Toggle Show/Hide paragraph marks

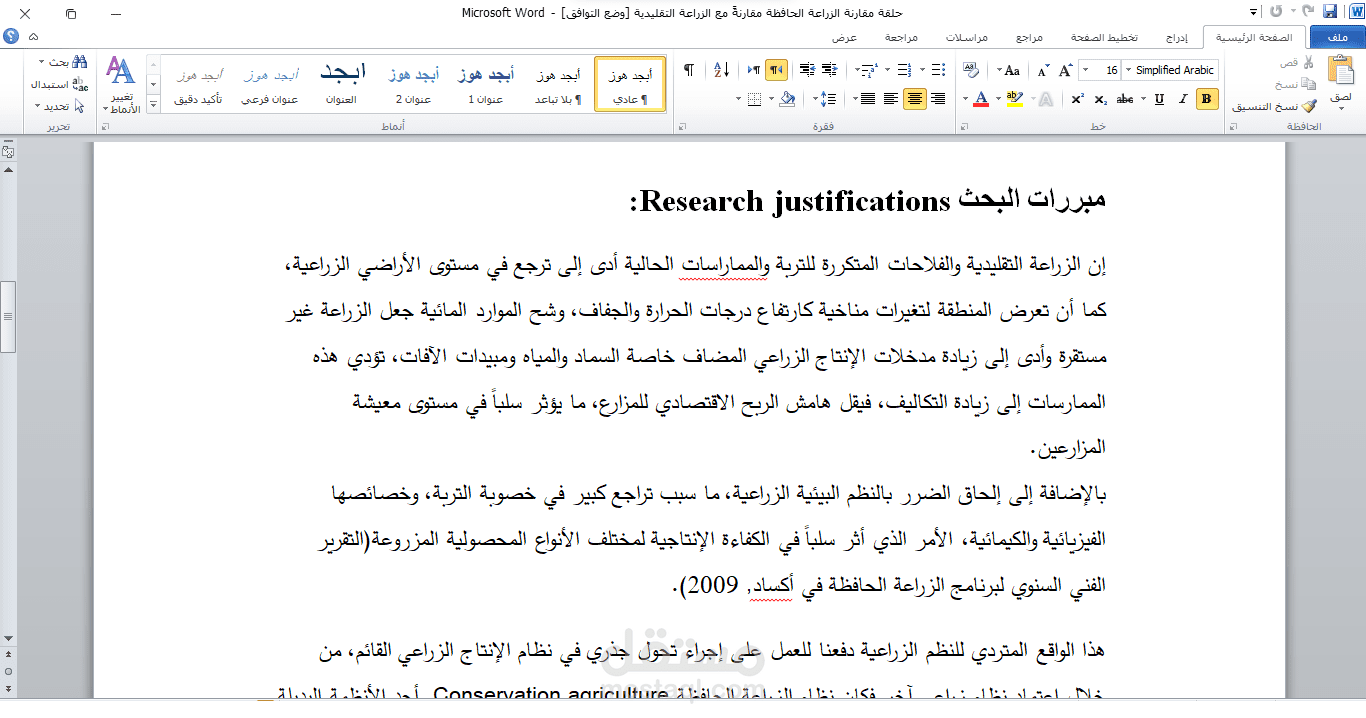point(689,70)
